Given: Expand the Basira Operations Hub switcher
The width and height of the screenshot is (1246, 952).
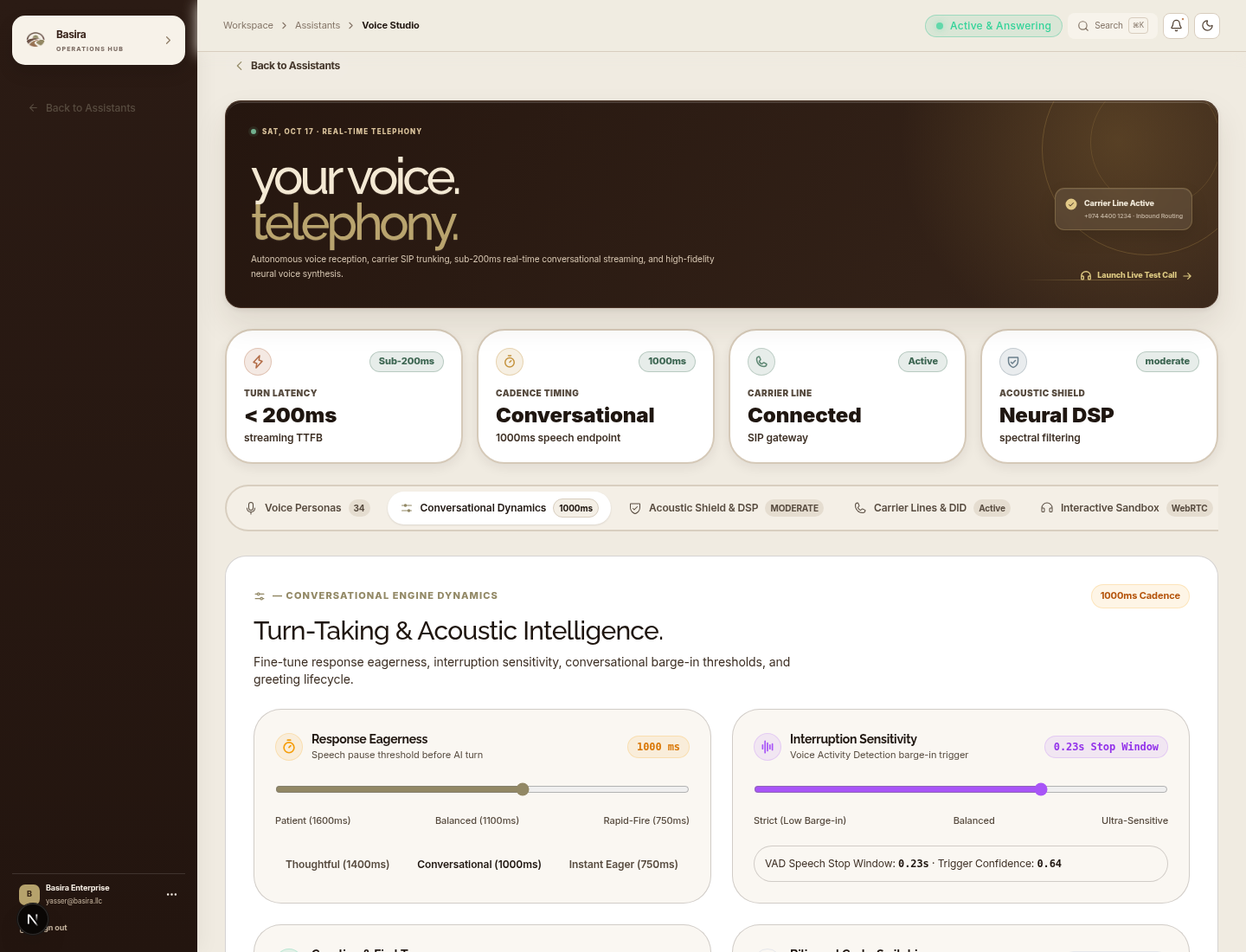Looking at the screenshot, I should click(99, 40).
